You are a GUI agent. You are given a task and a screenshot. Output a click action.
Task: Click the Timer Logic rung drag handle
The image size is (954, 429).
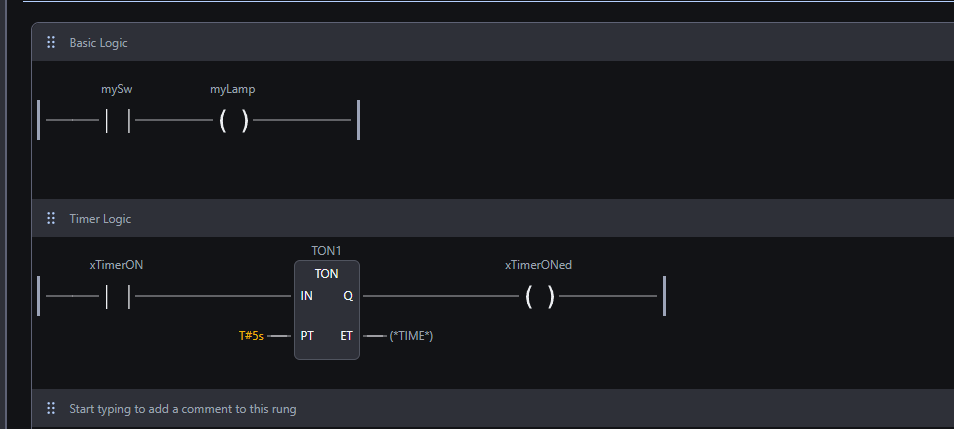51,218
